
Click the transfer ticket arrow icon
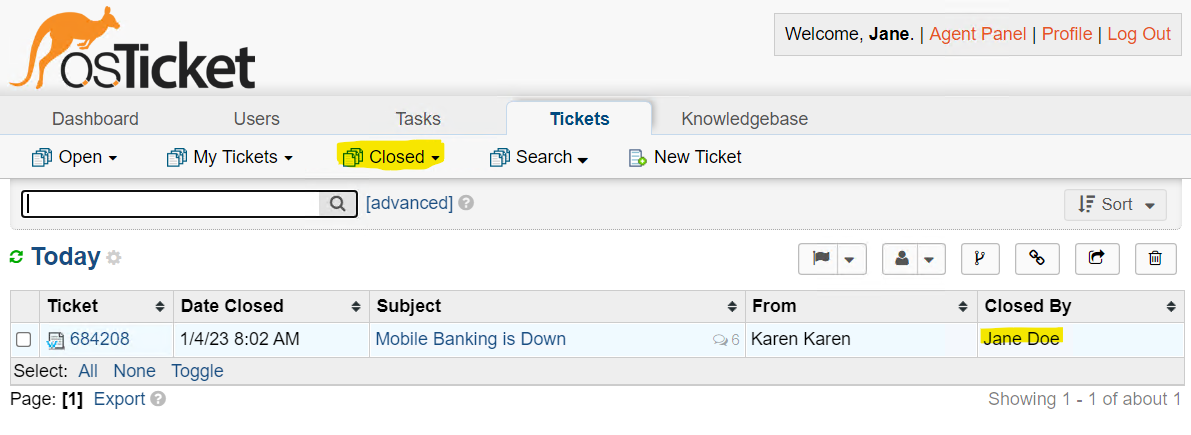tap(1096, 259)
